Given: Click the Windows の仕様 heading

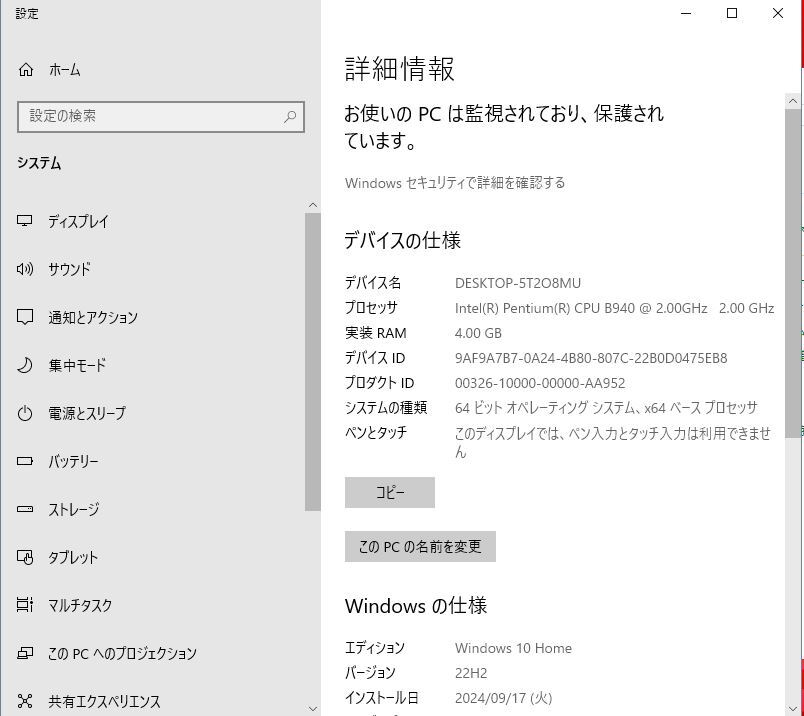Looking at the screenshot, I should point(416,606).
